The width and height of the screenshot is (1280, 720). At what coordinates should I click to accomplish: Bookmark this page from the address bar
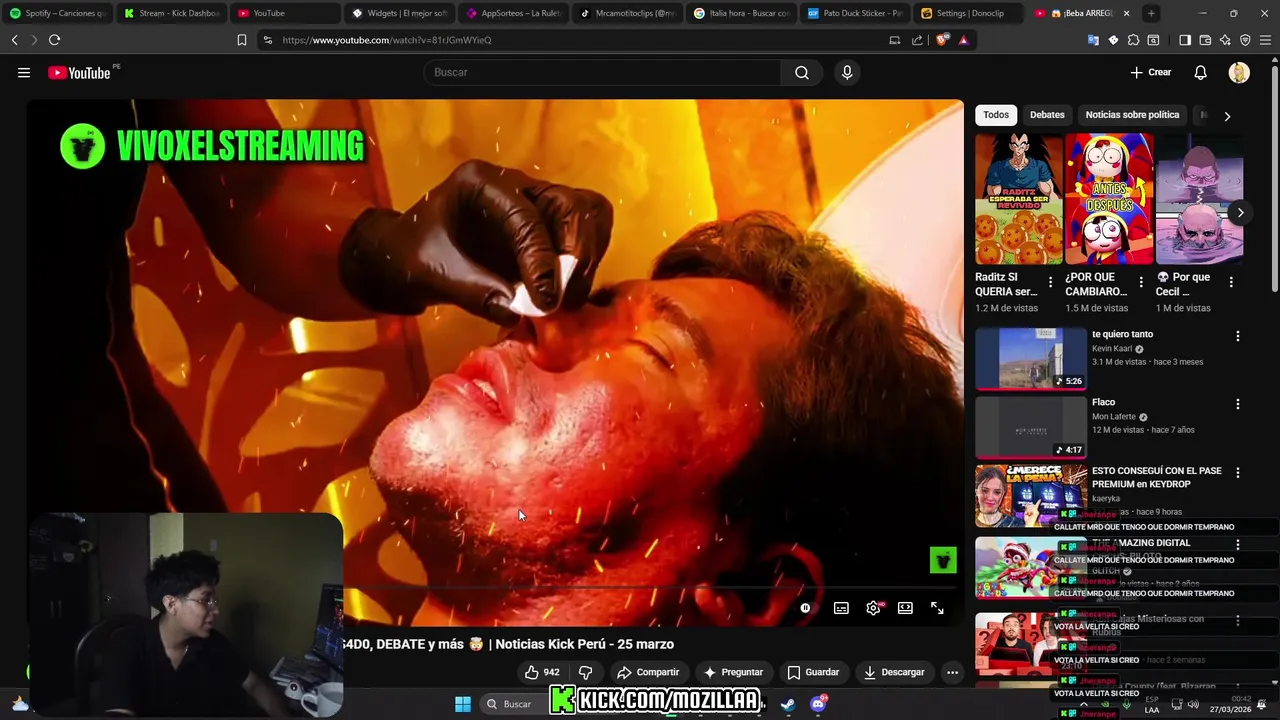tap(242, 40)
